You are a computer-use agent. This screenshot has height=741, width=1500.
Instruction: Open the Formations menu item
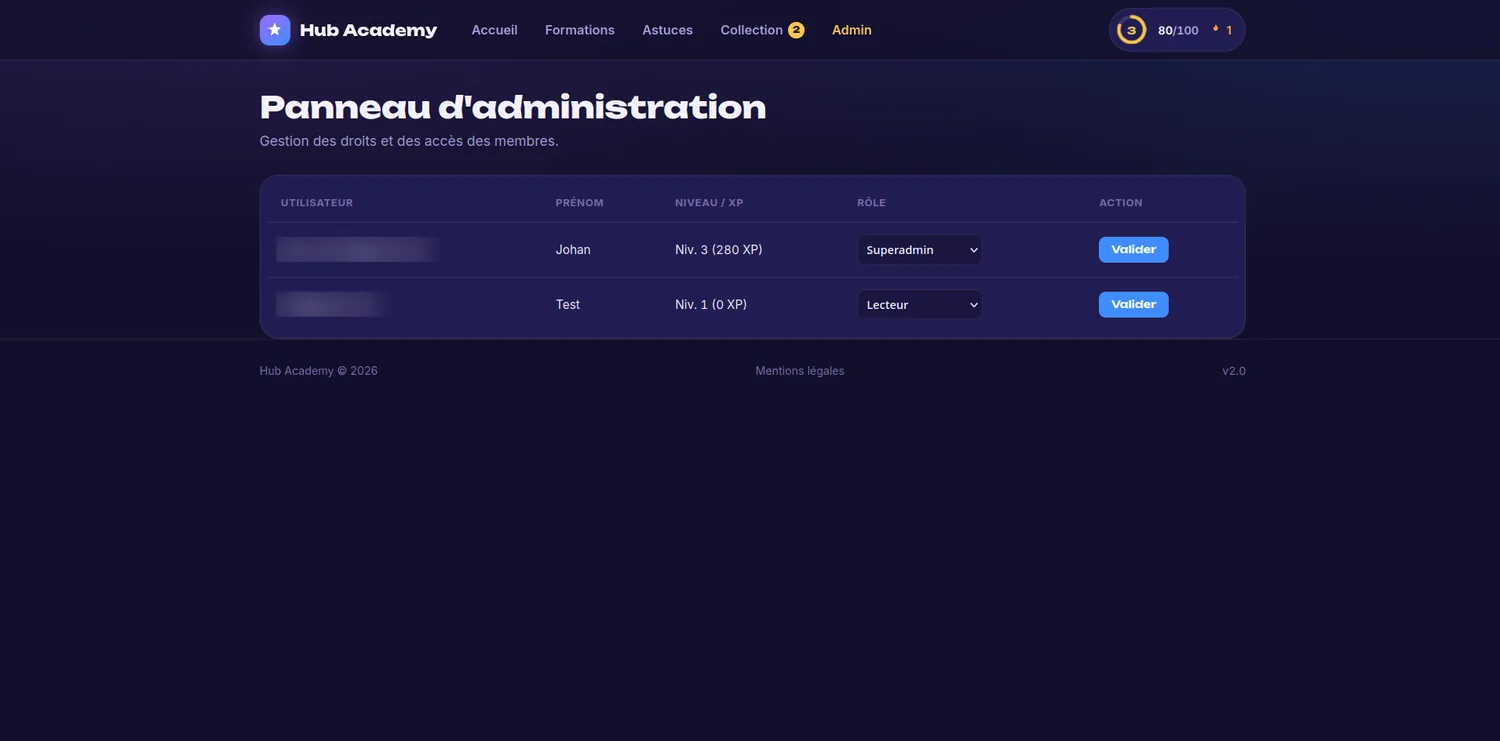(580, 30)
